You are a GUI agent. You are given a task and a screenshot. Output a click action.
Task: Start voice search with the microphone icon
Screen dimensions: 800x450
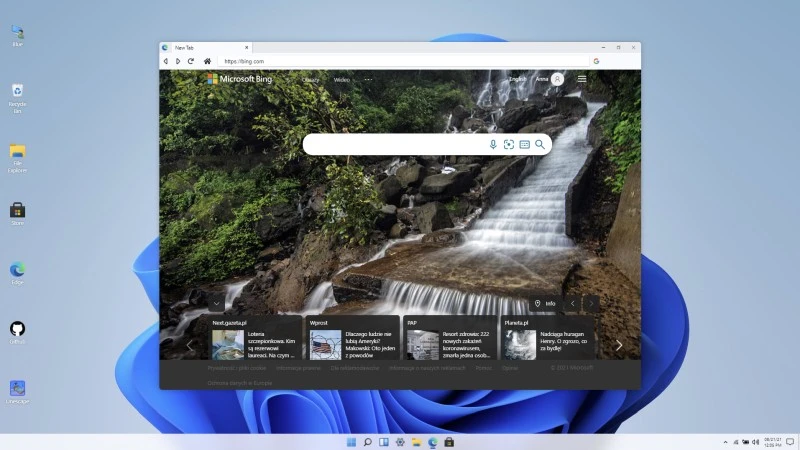(493, 144)
